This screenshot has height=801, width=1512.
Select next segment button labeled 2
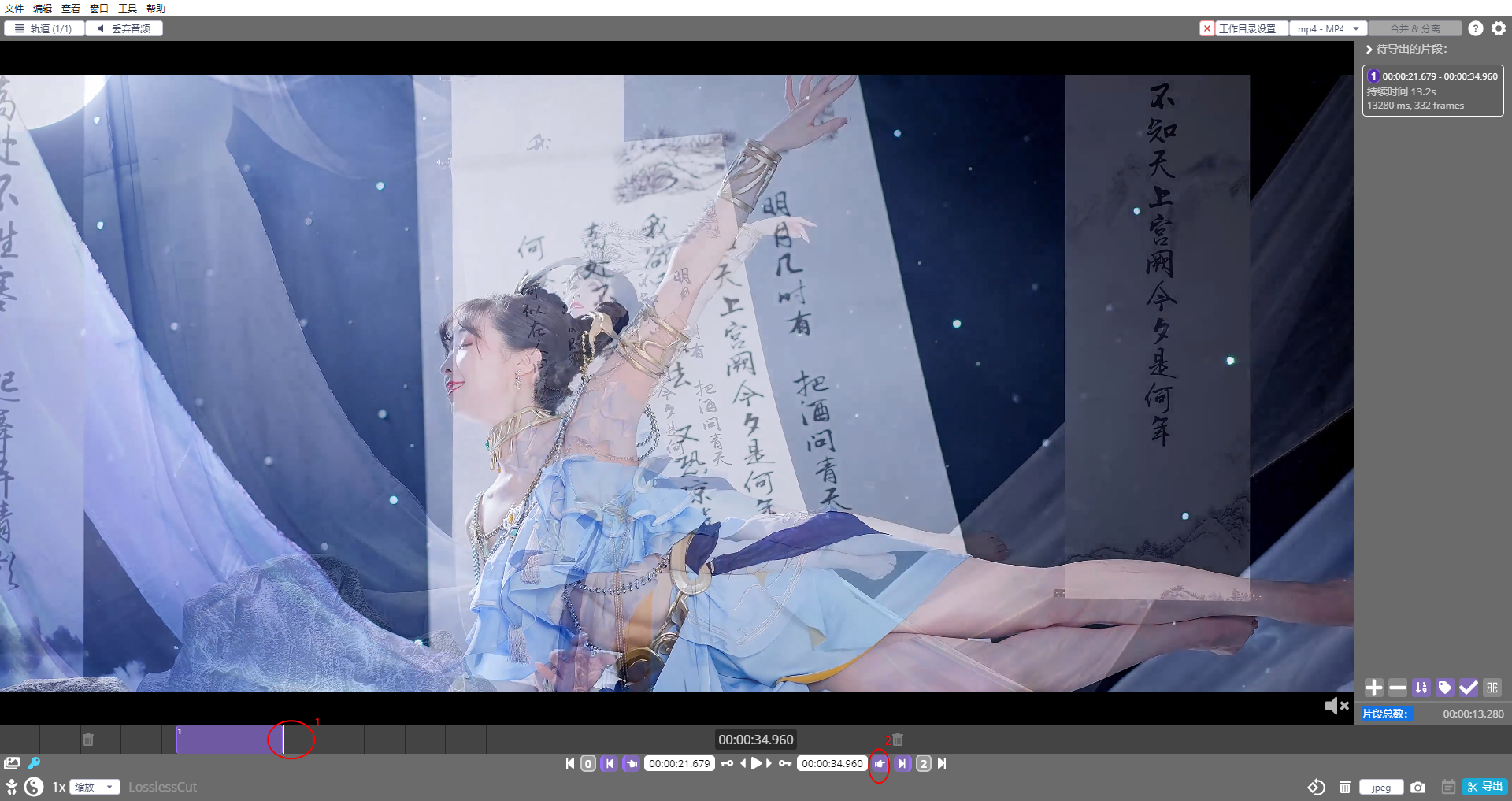point(924,763)
